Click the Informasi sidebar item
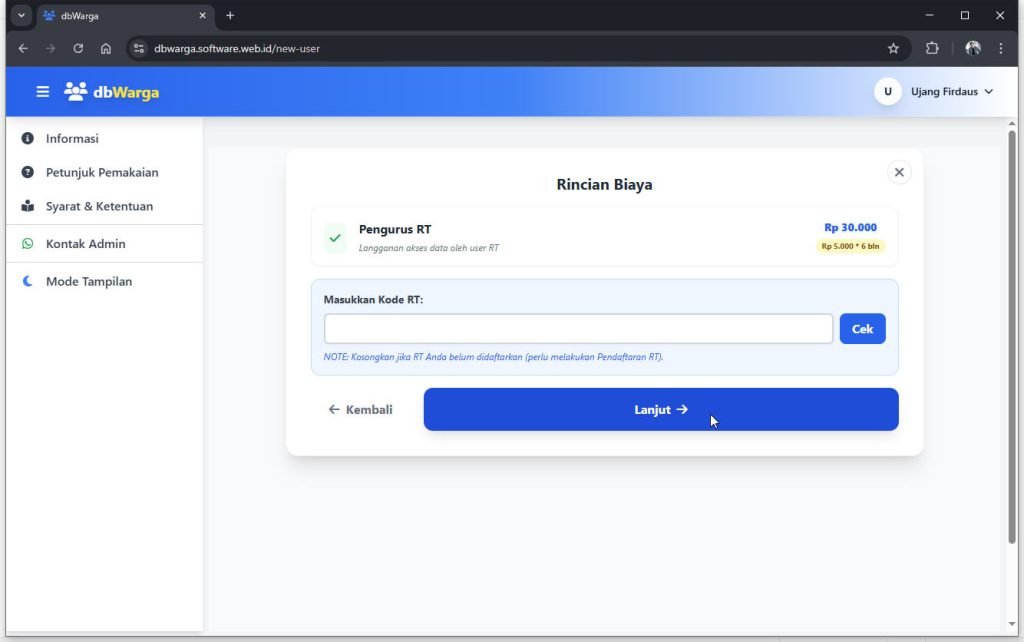 click(x=72, y=138)
